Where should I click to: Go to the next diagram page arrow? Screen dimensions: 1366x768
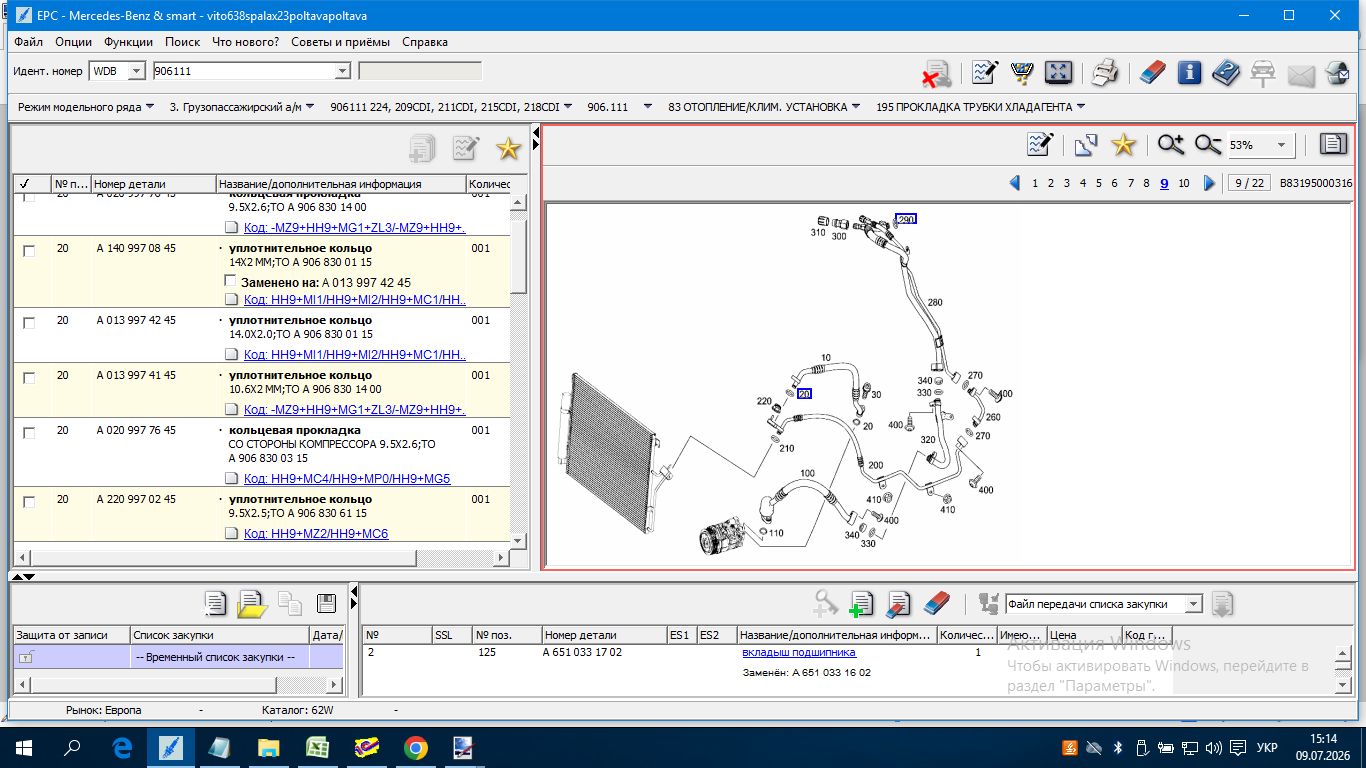point(1209,183)
